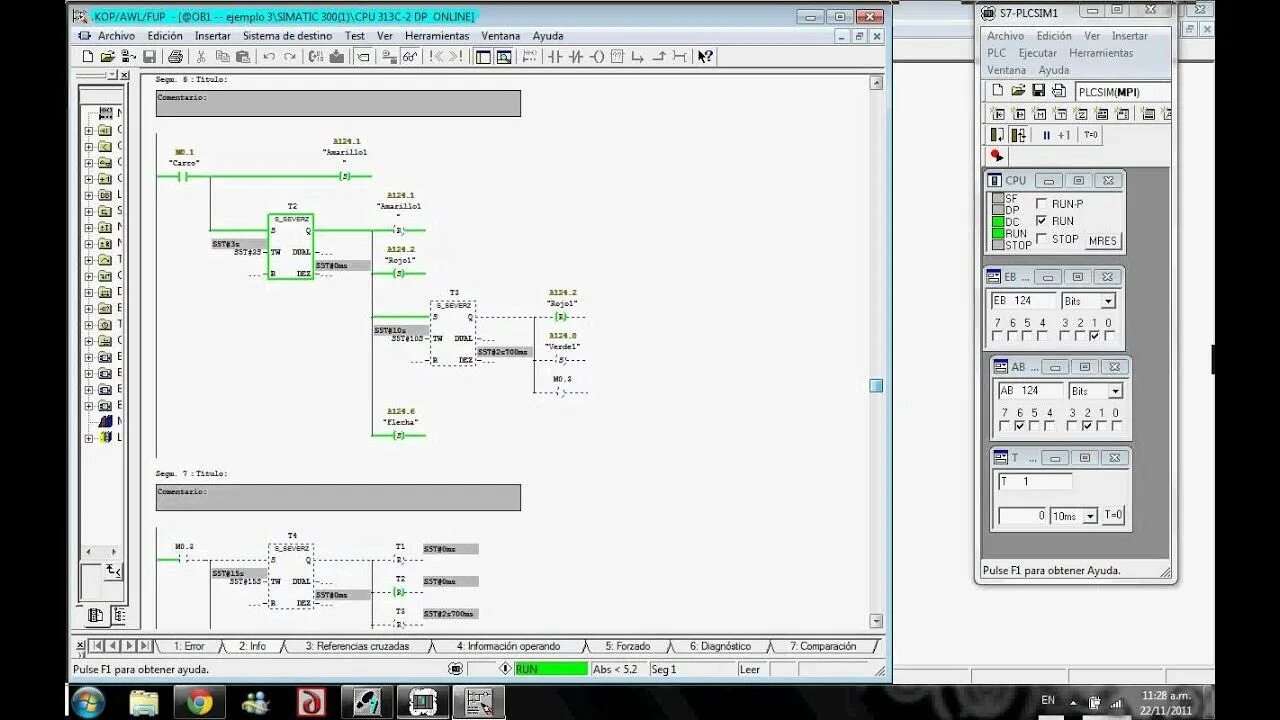
Task: Click the editor scrollbar down arrow
Action: pos(876,621)
